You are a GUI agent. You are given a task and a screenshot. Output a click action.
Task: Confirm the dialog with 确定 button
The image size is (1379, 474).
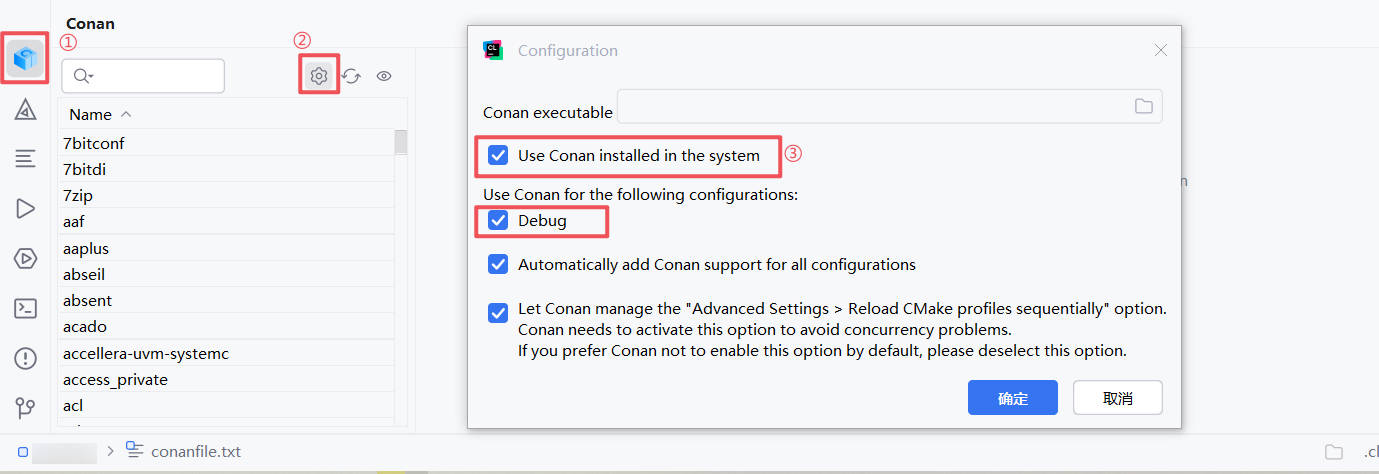click(1012, 398)
